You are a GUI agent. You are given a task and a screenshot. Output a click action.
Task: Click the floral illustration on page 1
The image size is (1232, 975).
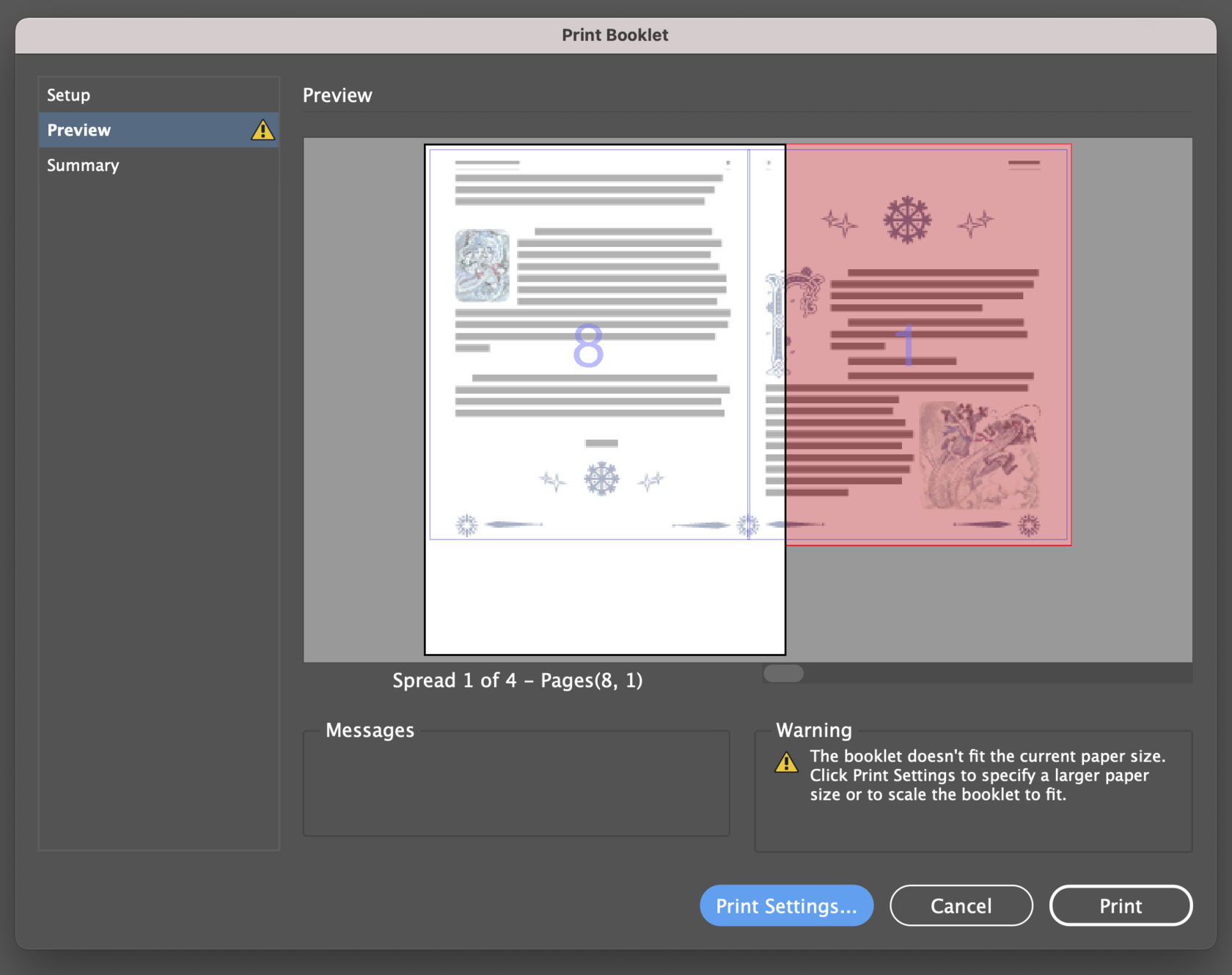point(979,455)
